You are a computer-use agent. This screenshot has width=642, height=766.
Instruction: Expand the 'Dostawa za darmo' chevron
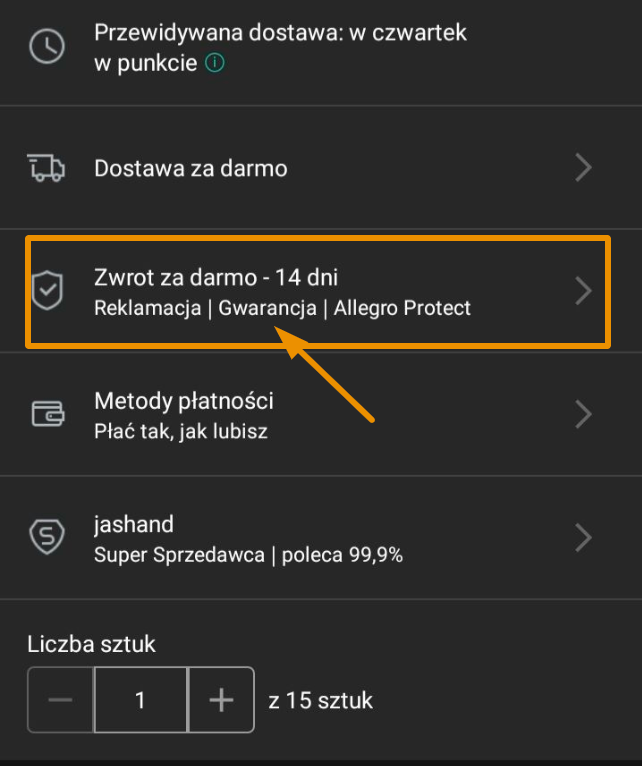[583, 168]
